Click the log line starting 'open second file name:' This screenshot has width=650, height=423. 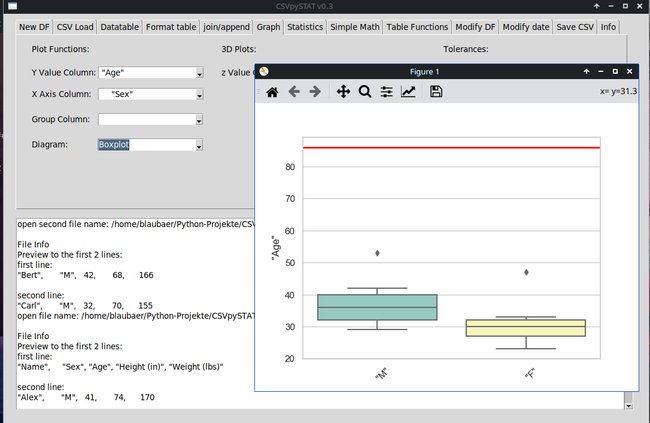point(136,224)
